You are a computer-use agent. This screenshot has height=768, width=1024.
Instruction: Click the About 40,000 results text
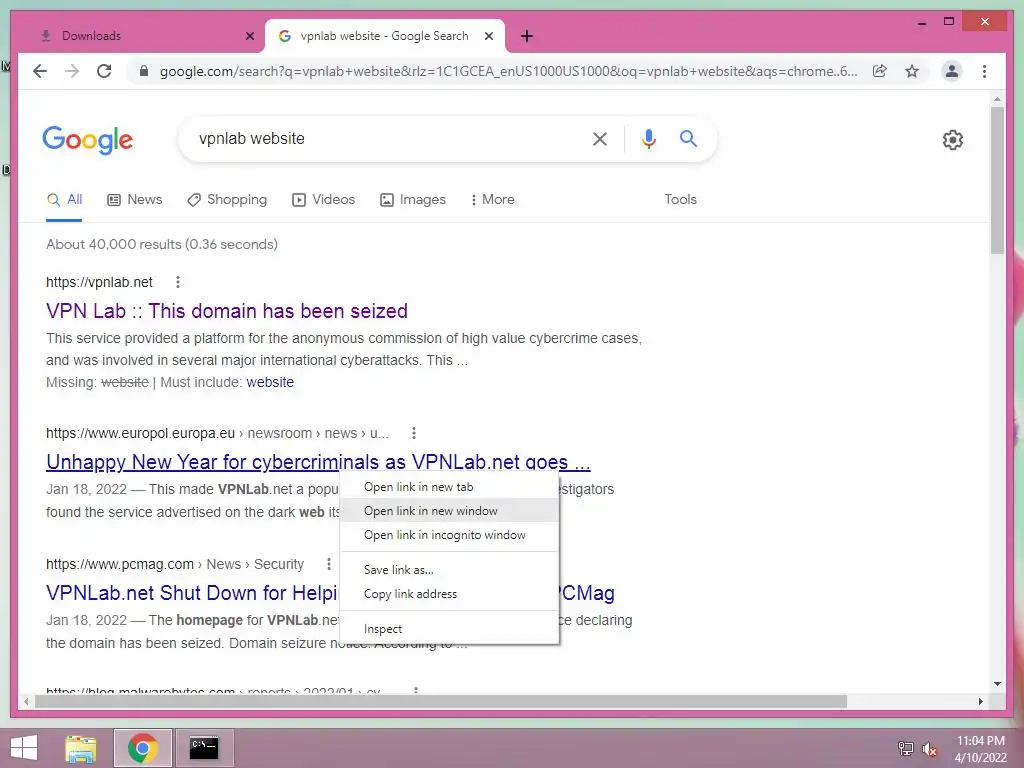(161, 244)
